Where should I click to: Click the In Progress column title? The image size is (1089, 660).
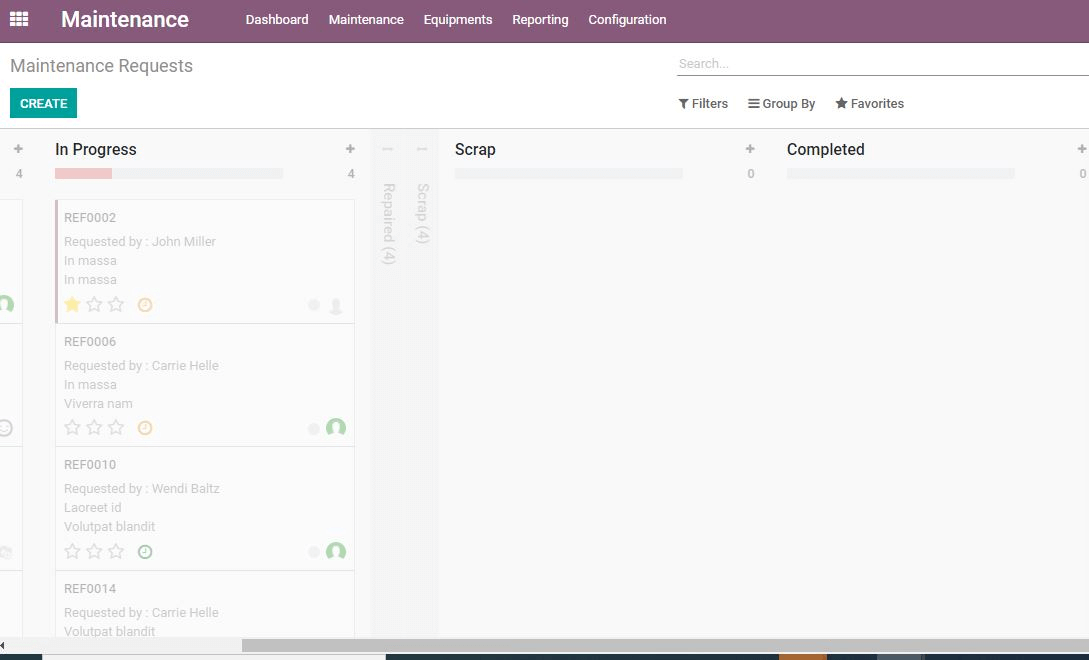click(x=96, y=149)
